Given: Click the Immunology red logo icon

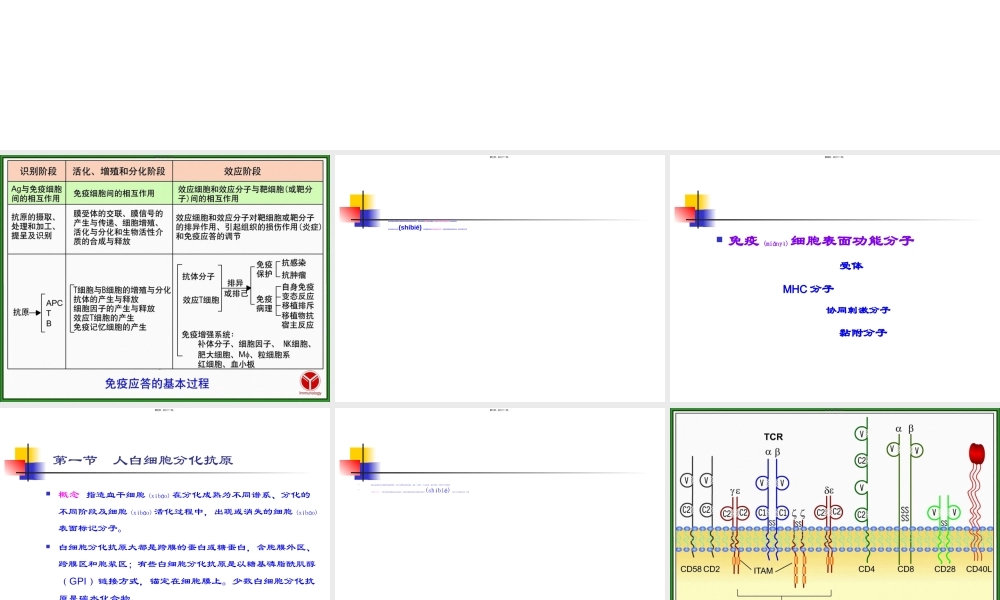Looking at the screenshot, I should 309,381.
